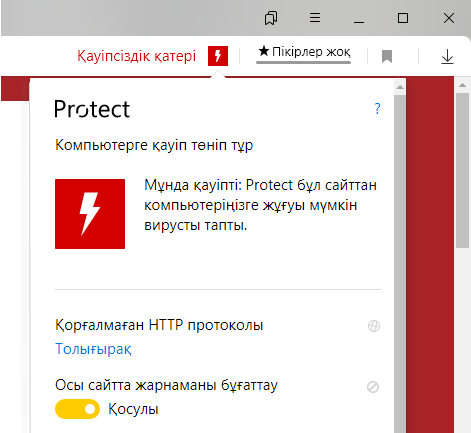Click the globe icon beside HTTP protocol line
This screenshot has width=471, height=433.
click(374, 326)
